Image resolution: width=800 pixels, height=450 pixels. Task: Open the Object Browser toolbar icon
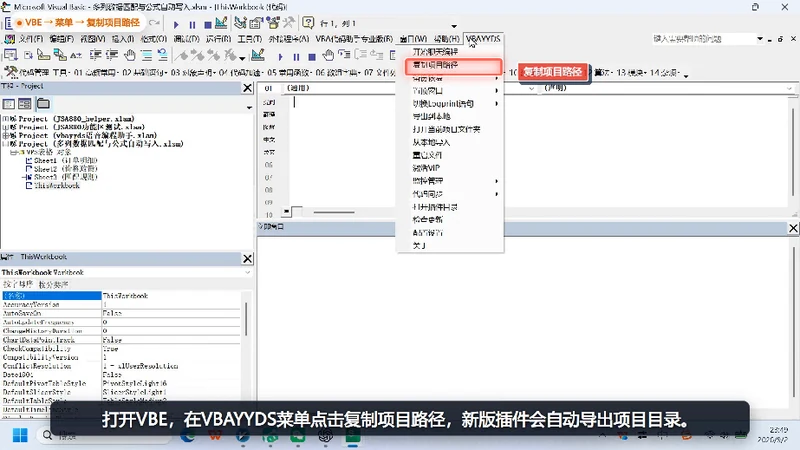pyautogui.click(x=272, y=23)
